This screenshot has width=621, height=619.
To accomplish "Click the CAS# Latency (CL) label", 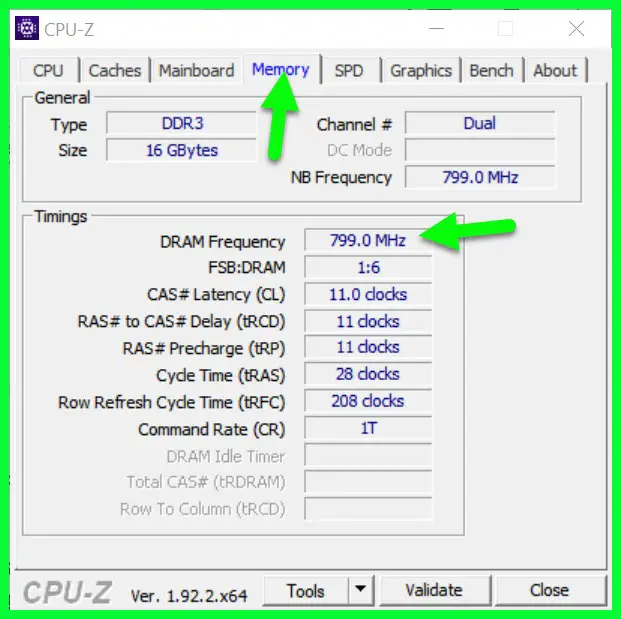I will pyautogui.click(x=216, y=295).
